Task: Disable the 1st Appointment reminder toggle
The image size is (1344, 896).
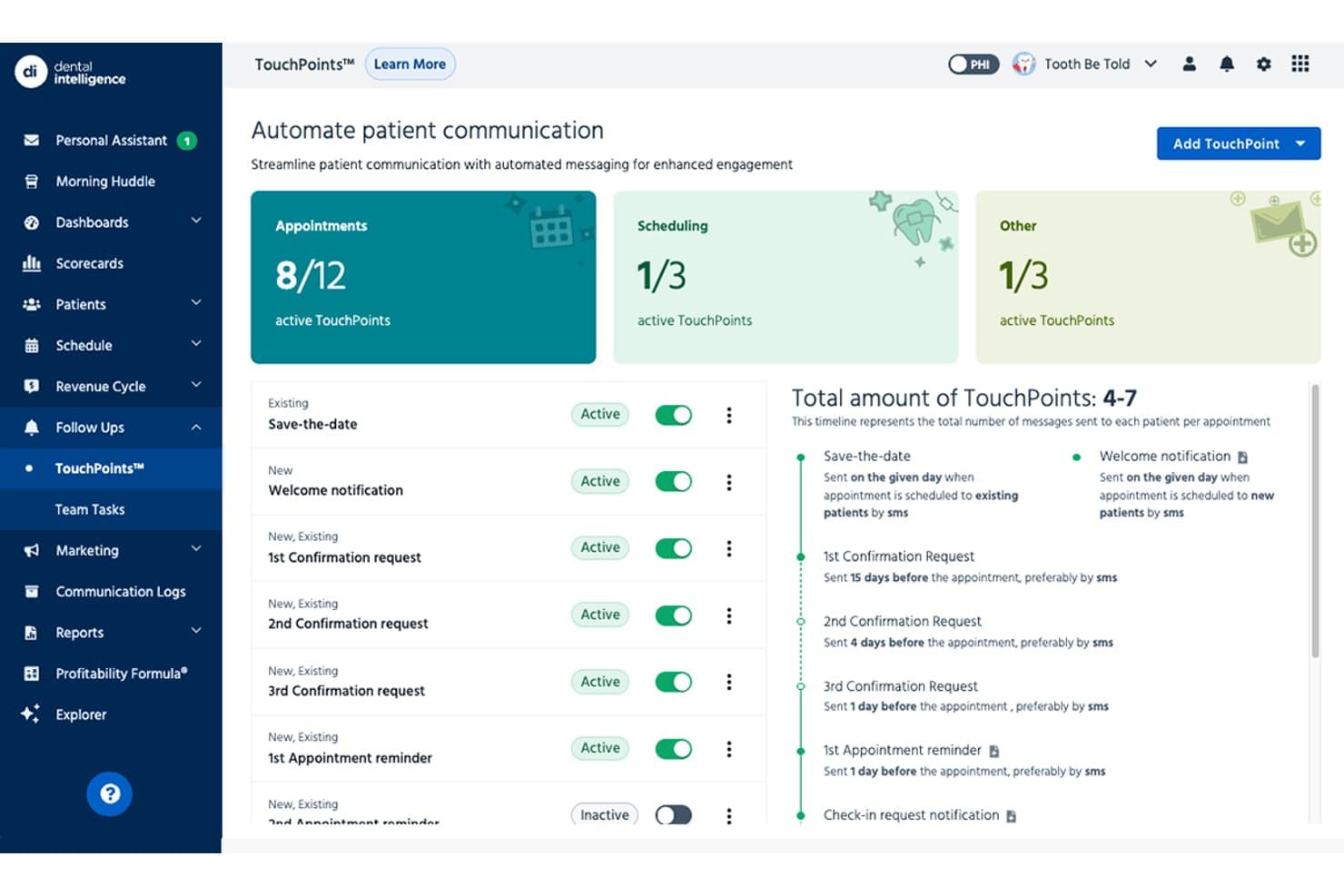Action: point(674,749)
